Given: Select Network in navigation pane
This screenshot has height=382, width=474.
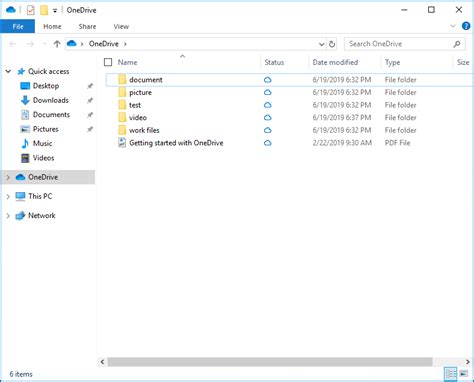Looking at the screenshot, I should (42, 215).
